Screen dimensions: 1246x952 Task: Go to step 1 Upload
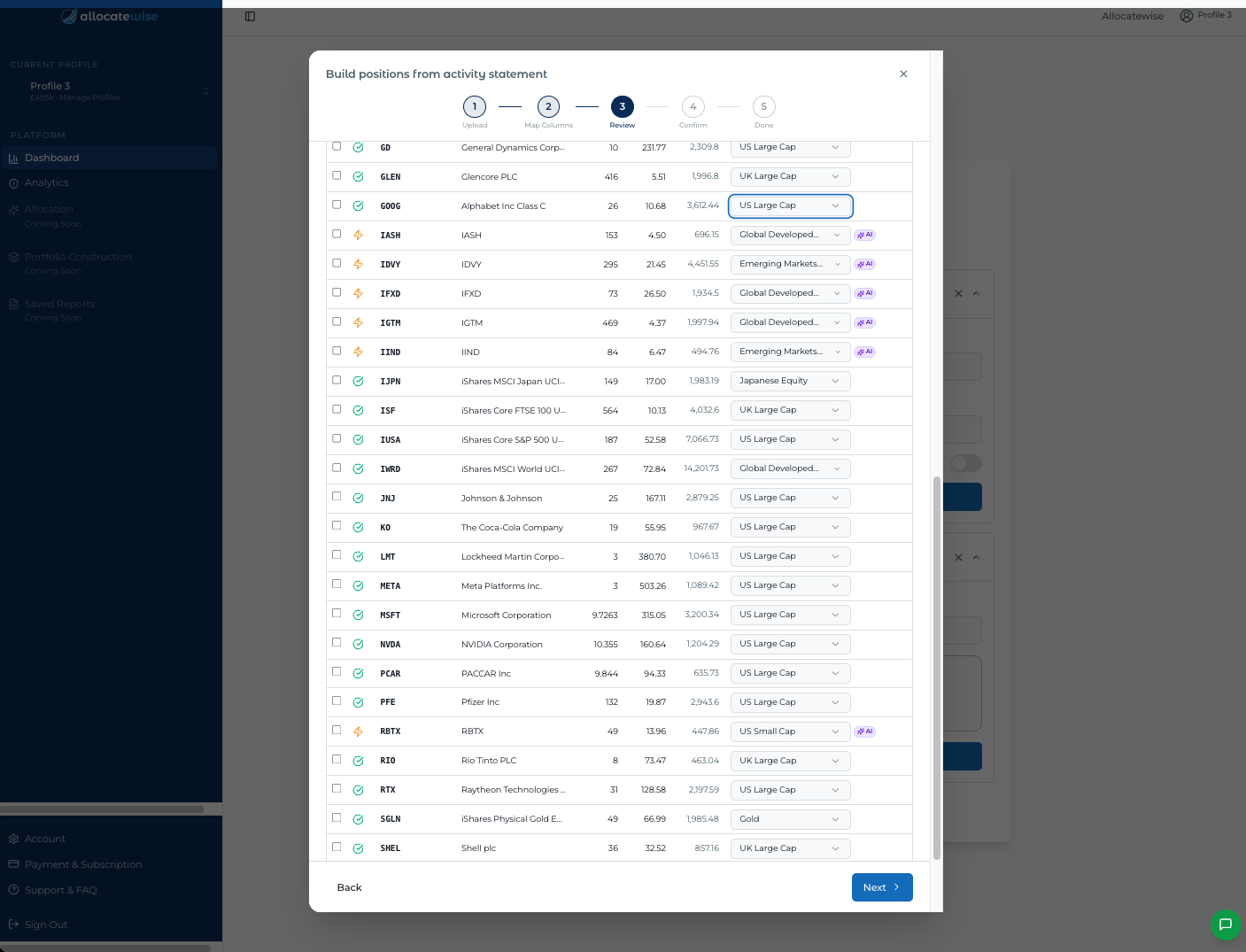pos(475,107)
